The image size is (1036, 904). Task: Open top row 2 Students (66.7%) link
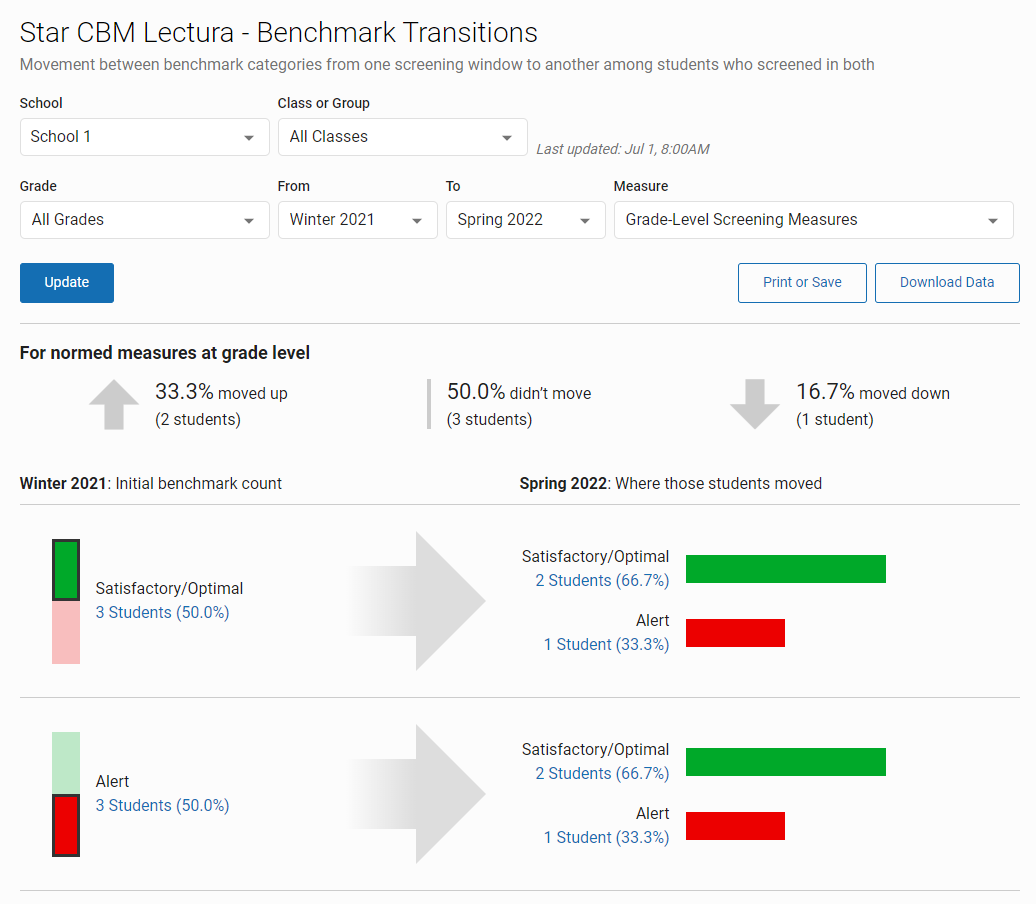tap(602, 580)
